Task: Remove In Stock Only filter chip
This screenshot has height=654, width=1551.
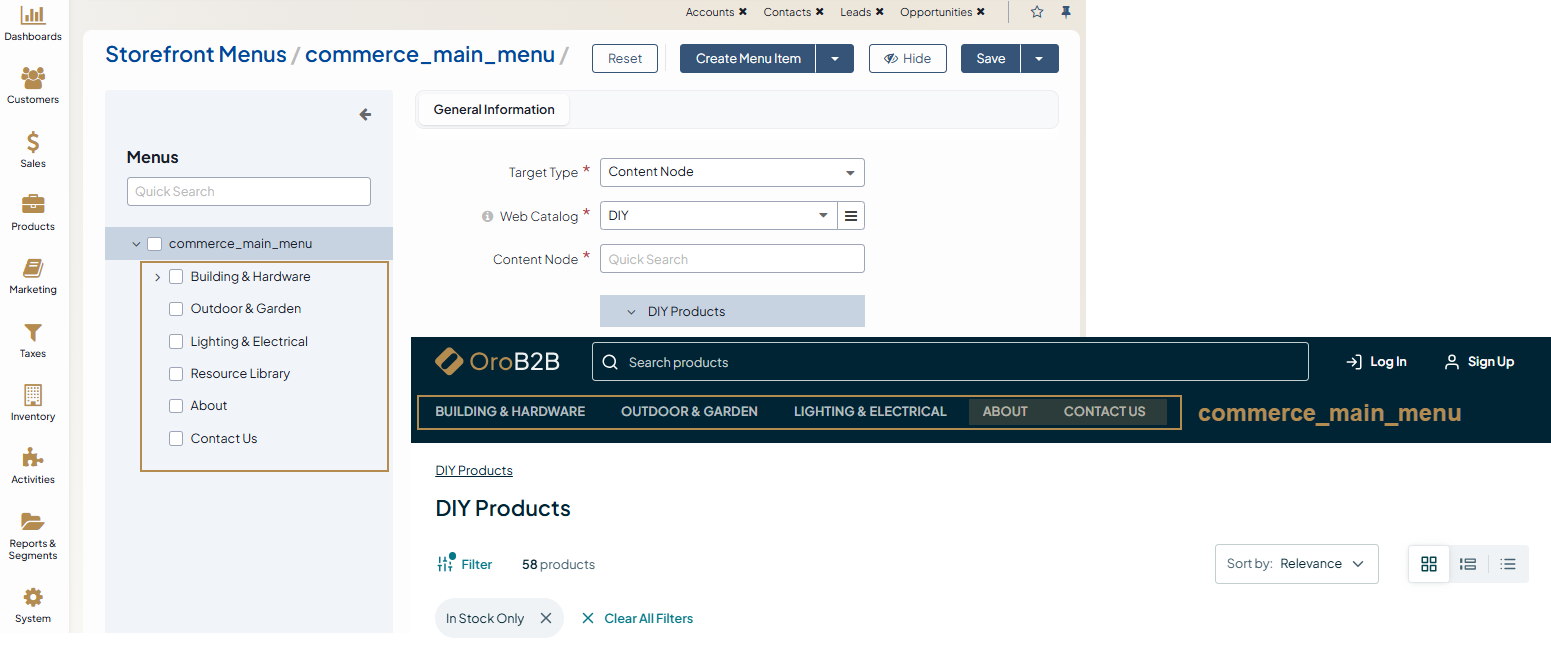Action: (x=546, y=618)
